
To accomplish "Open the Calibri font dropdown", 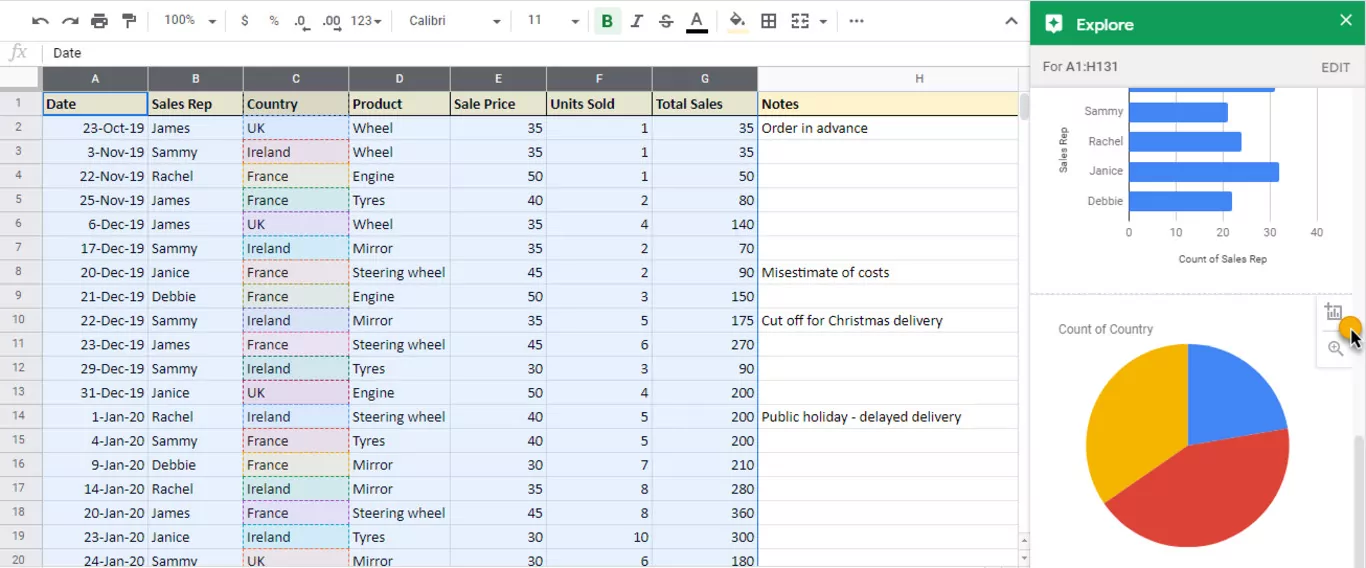I will 455,21.
